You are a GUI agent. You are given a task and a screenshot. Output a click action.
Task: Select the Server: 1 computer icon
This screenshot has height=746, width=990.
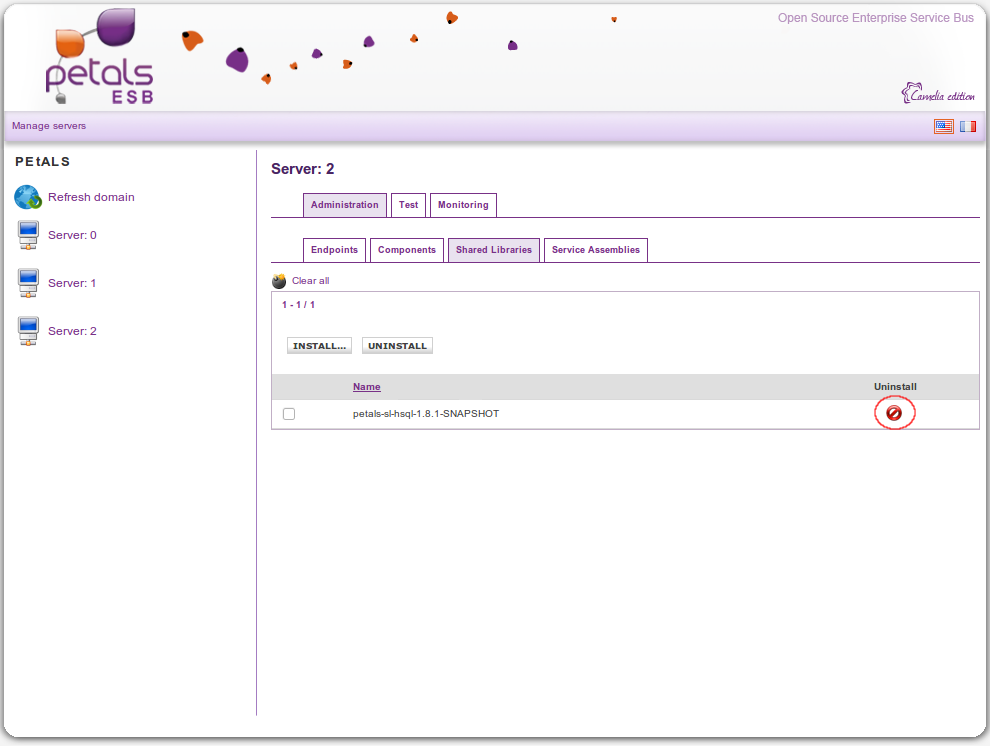point(28,284)
